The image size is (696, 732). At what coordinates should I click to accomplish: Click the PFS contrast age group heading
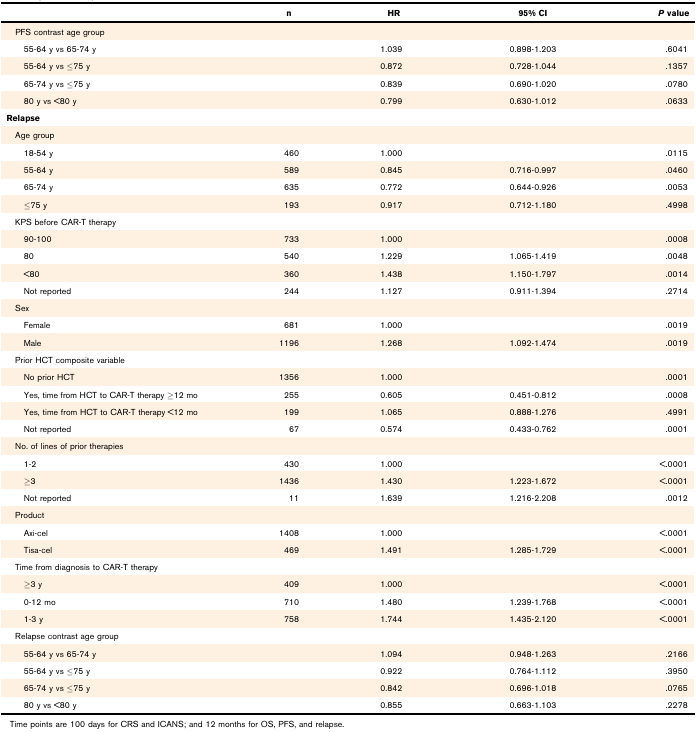coord(59,32)
